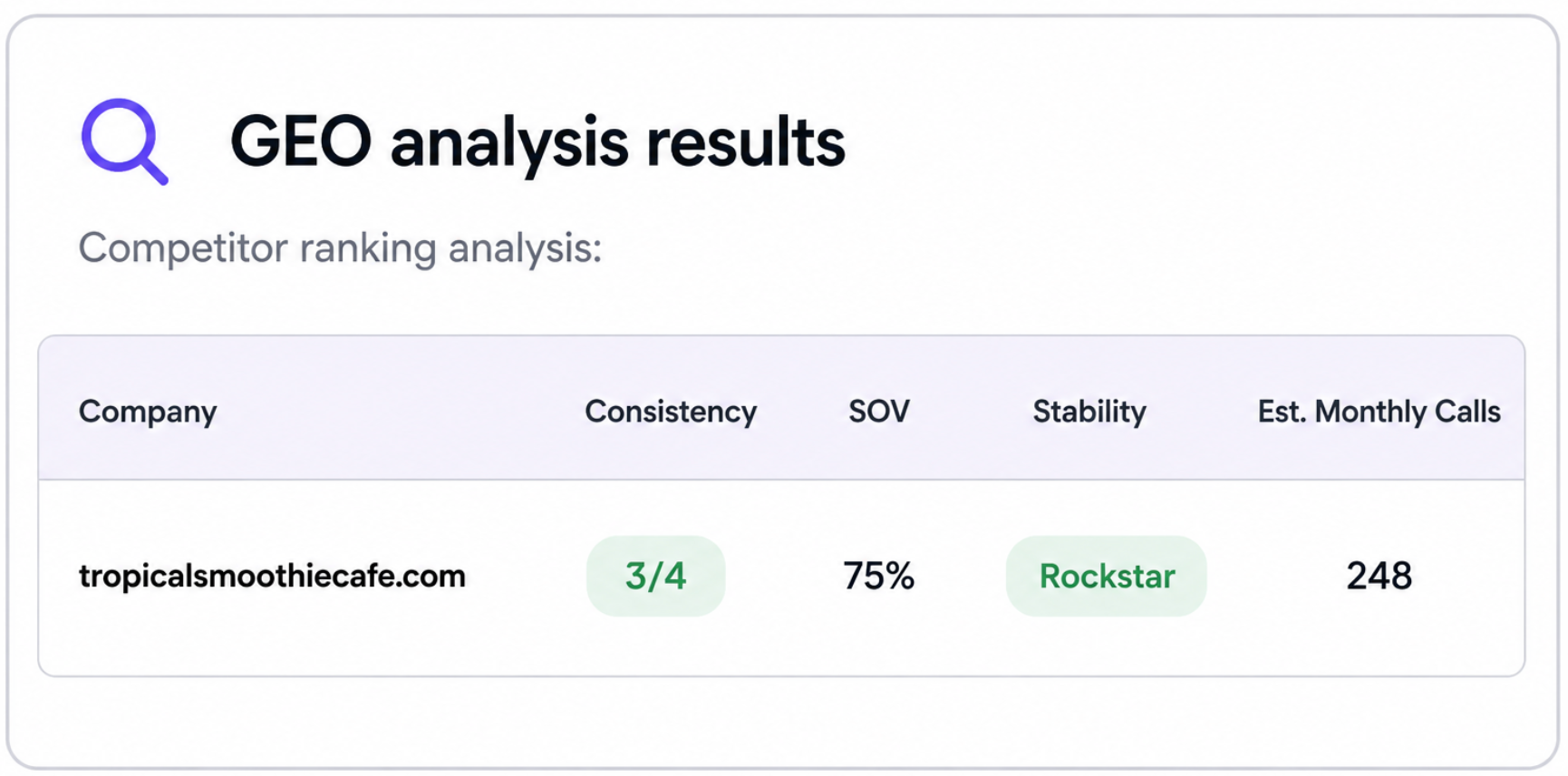
Task: Click the green 3/4 consistency badge
Action: (x=655, y=577)
